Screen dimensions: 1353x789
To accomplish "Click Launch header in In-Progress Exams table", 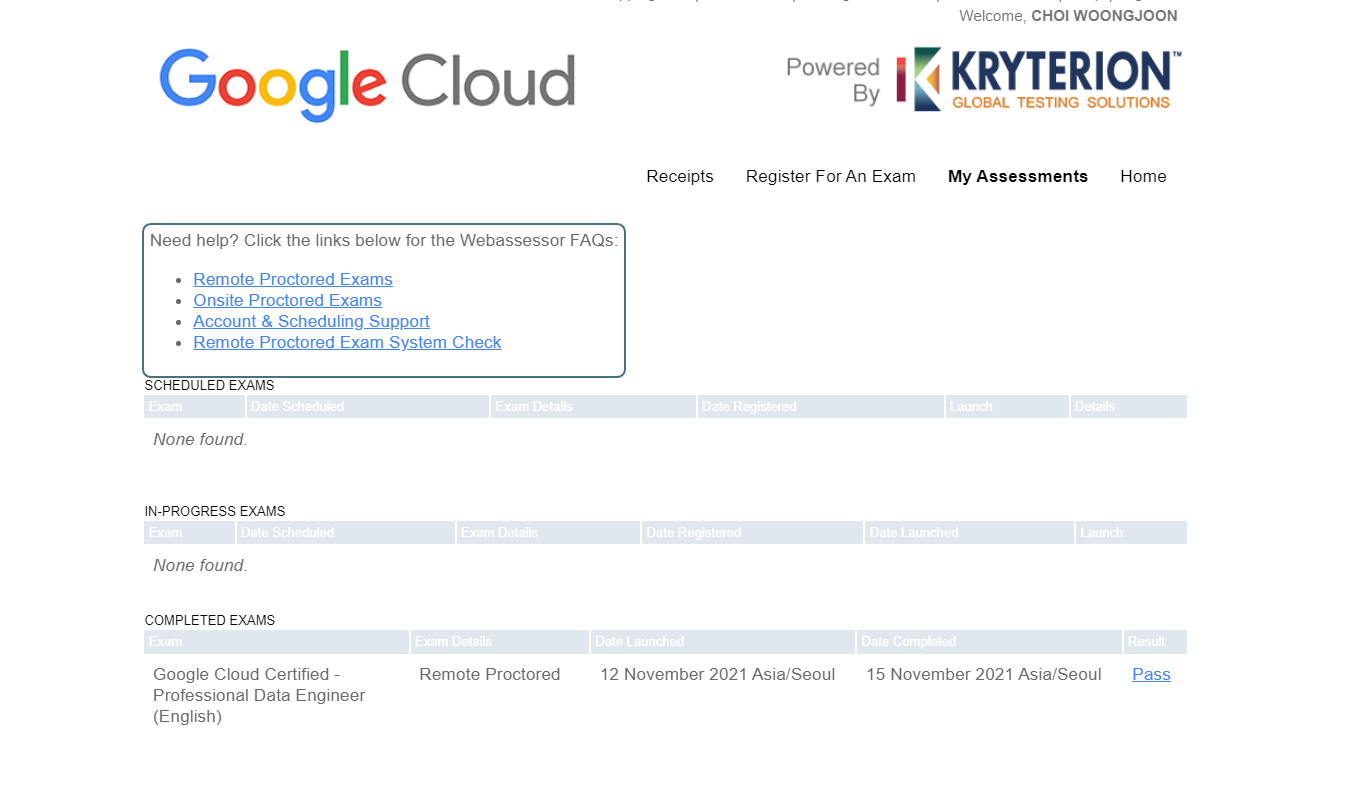I will [1132, 532].
